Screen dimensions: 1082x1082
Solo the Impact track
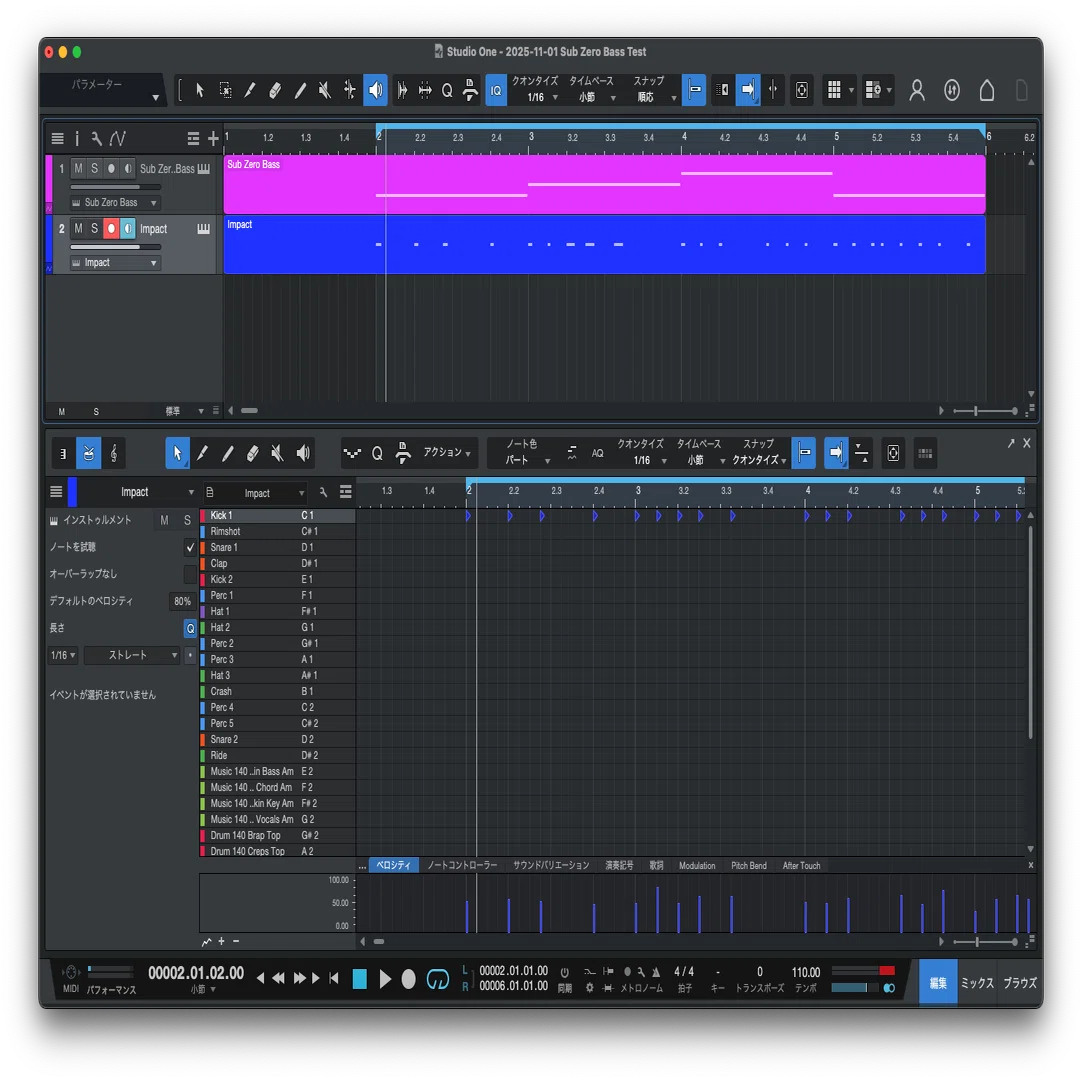[95, 228]
